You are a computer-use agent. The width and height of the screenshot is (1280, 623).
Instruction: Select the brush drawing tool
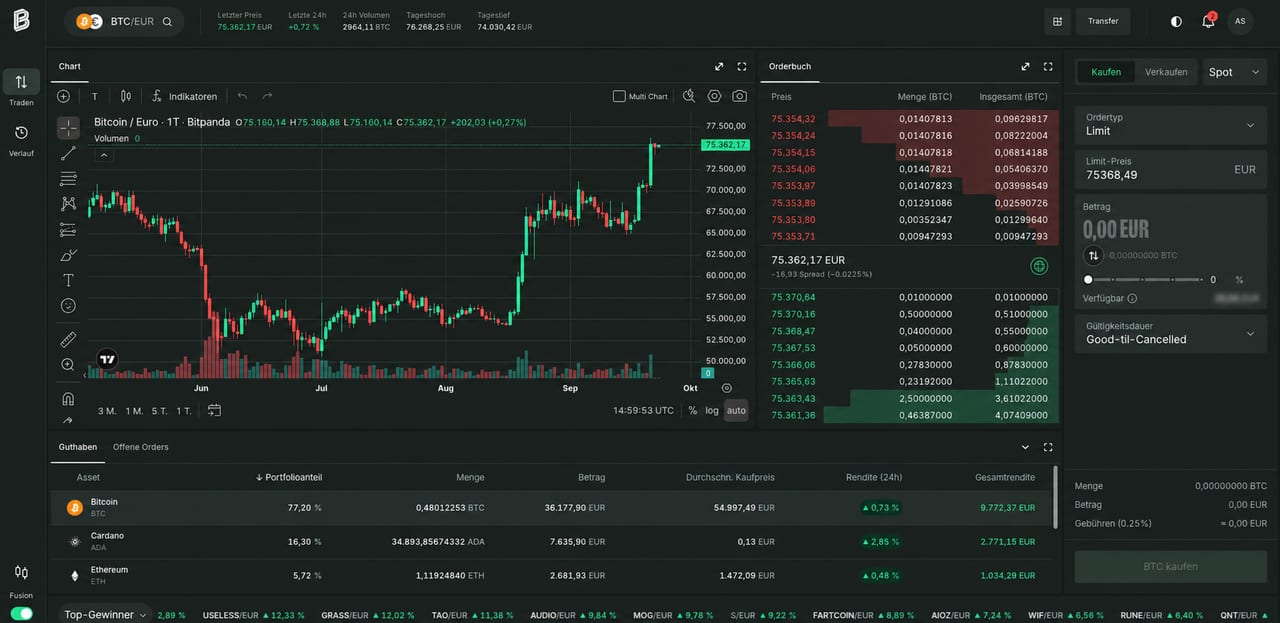tap(68, 255)
